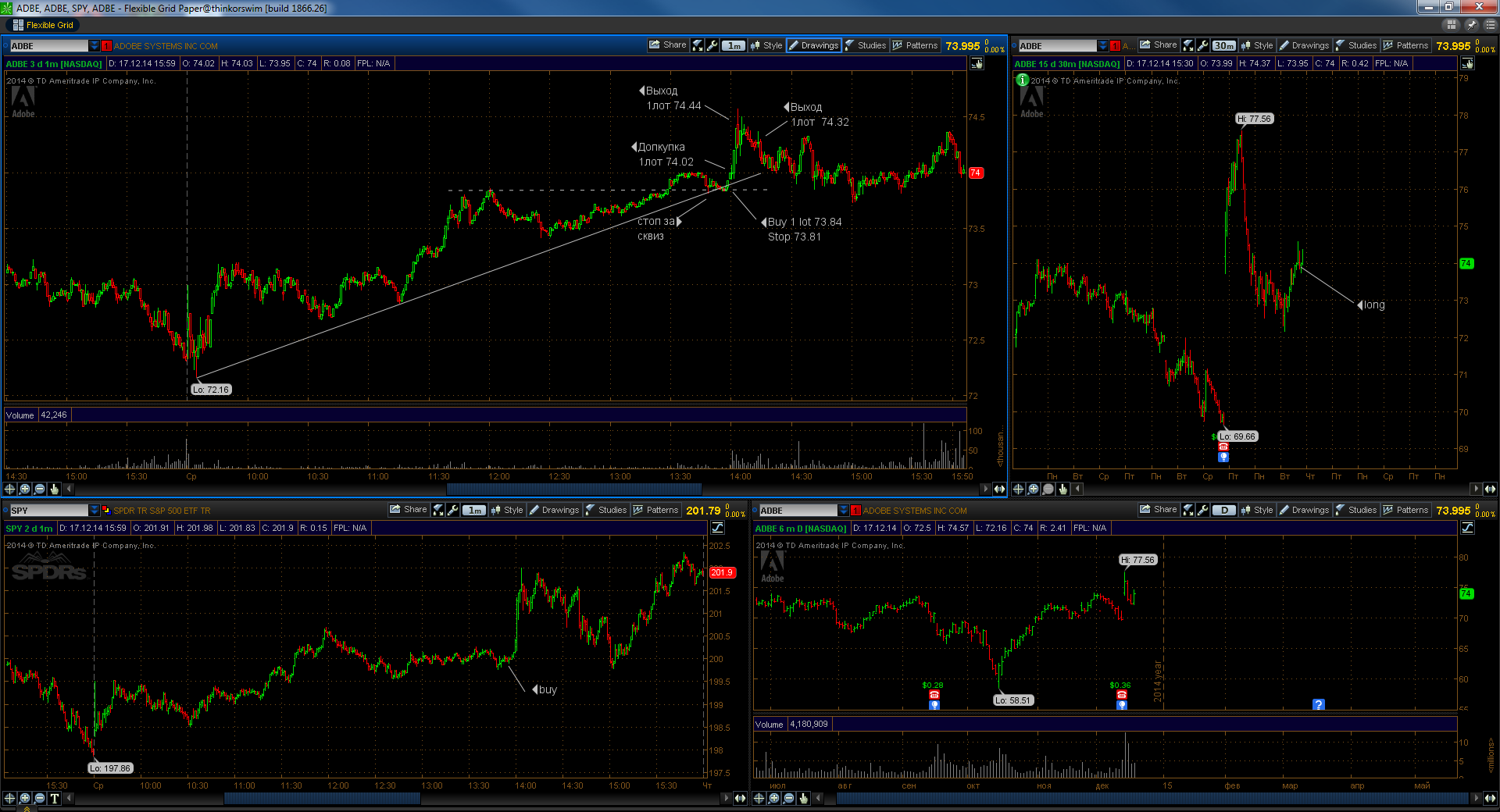Screen dimensions: 1500x812
Task: Open Studies menu in 30m ADBE chart
Action: click(x=1355, y=45)
